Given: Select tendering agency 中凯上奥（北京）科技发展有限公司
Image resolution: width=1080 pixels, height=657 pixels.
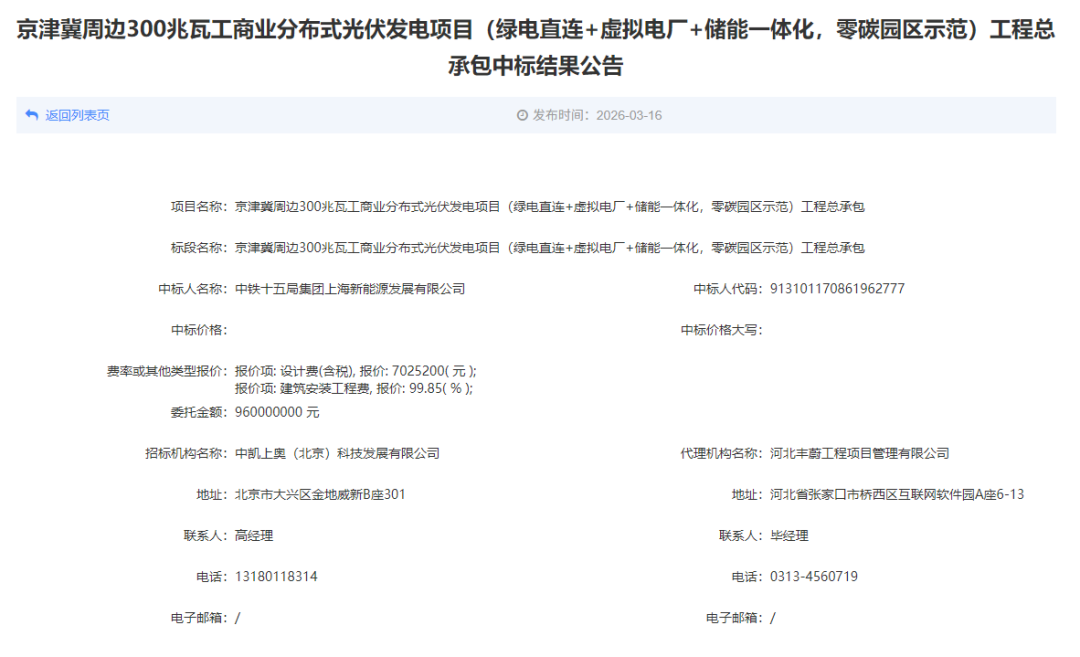Looking at the screenshot, I should pos(337,453).
